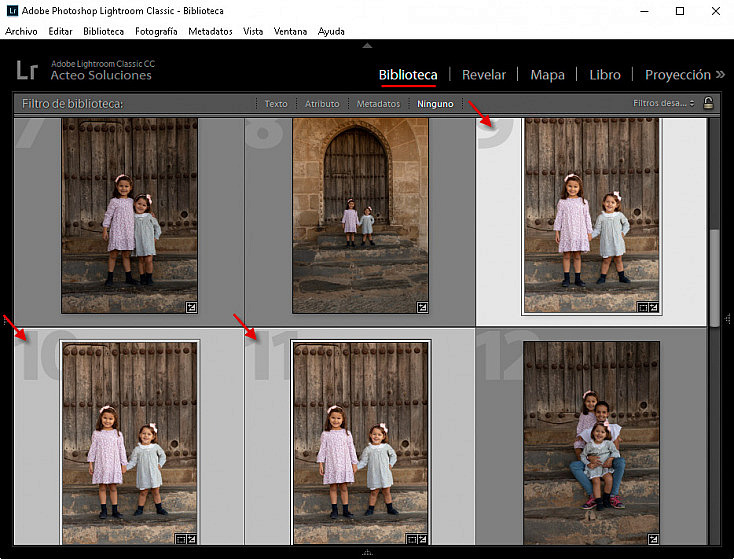The width and height of the screenshot is (734, 559).
Task: Expand the bottom filmstrip panel handle
Action: [367, 552]
